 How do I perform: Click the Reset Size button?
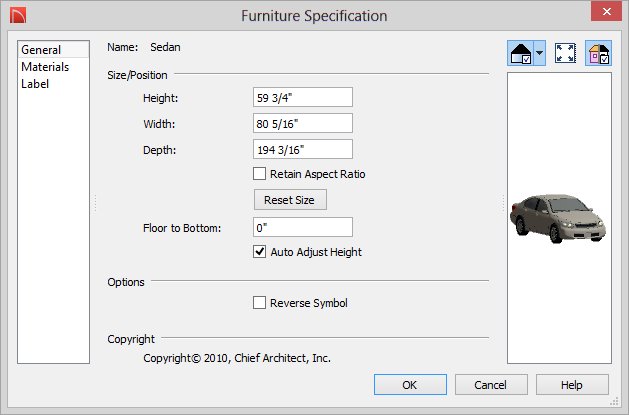290,200
